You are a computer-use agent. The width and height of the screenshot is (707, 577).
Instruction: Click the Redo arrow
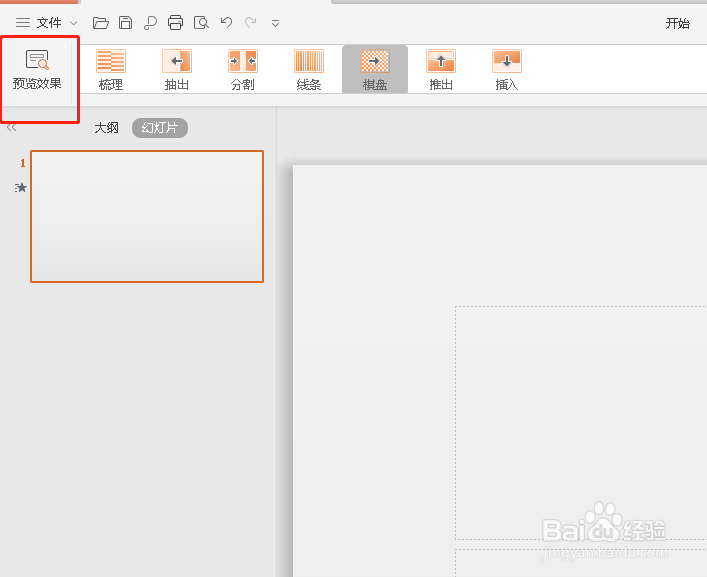(251, 22)
